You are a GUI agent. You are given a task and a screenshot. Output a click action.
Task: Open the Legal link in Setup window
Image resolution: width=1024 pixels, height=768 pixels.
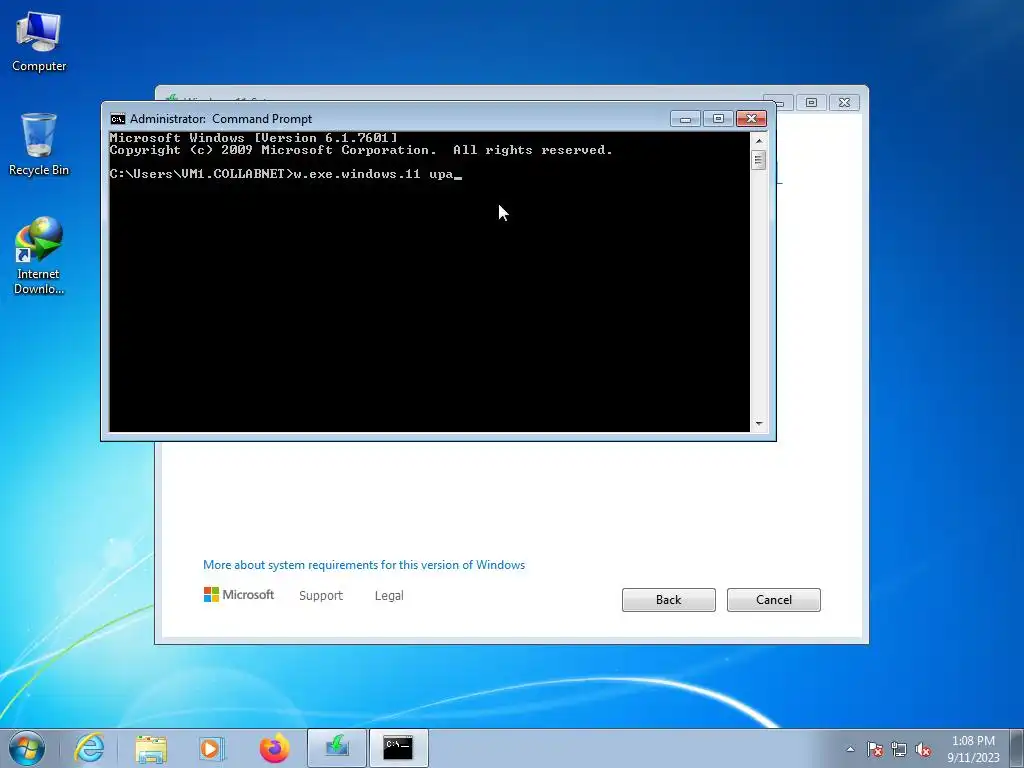point(389,596)
